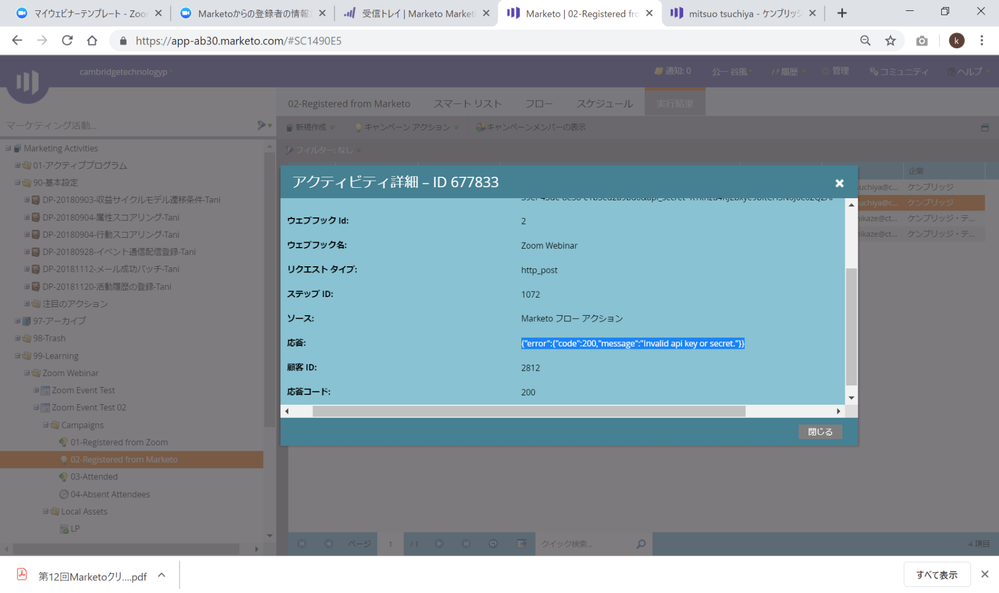Collapse the 99-Learning folder

pyautogui.click(x=17, y=356)
